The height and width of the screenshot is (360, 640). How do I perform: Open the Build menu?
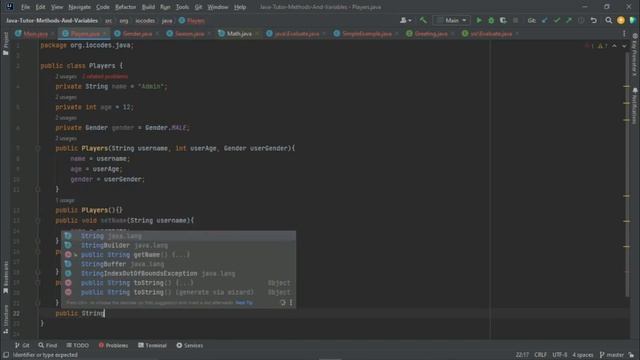pyautogui.click(x=148, y=7)
